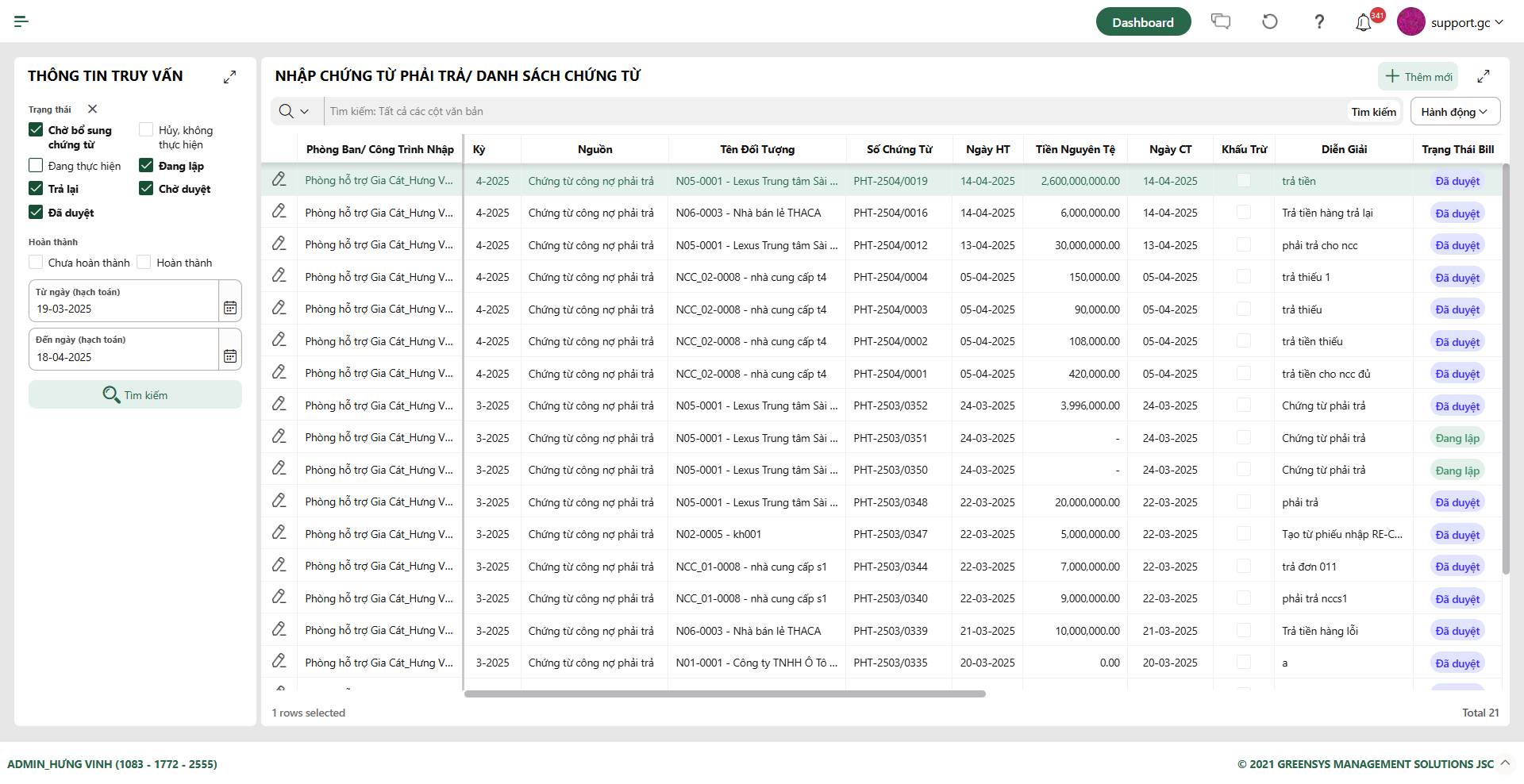This screenshot has height=784, width=1524.
Task: Click Từ ngày date field 19-03-2025
Action: click(124, 301)
